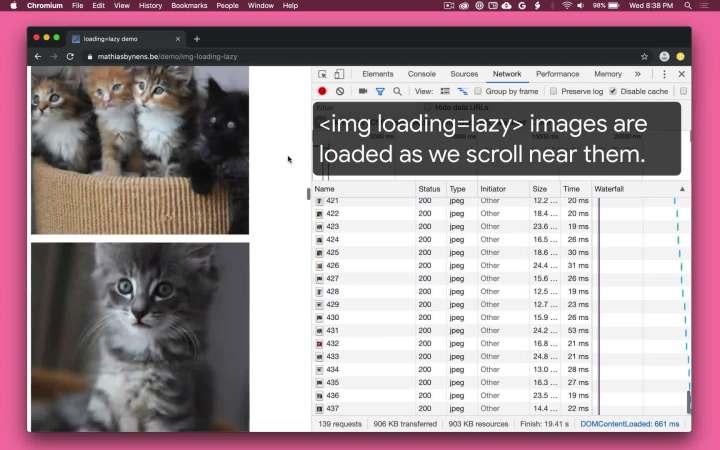Select request row 428
Screen dimensions: 720x450
(x=501, y=292)
